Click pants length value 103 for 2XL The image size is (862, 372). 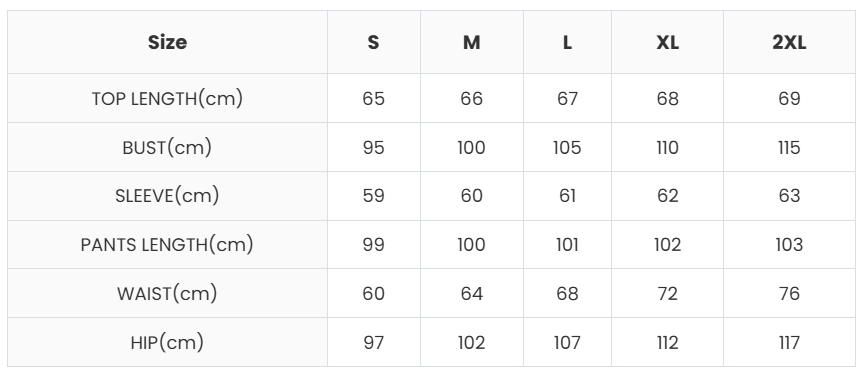coord(789,245)
